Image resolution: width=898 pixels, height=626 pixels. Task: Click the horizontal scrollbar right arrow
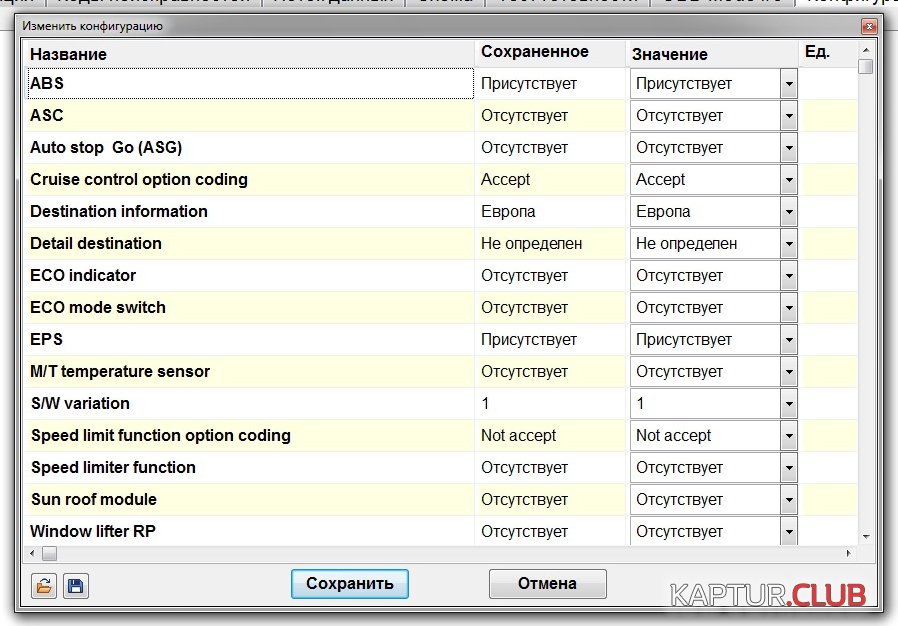[849, 553]
